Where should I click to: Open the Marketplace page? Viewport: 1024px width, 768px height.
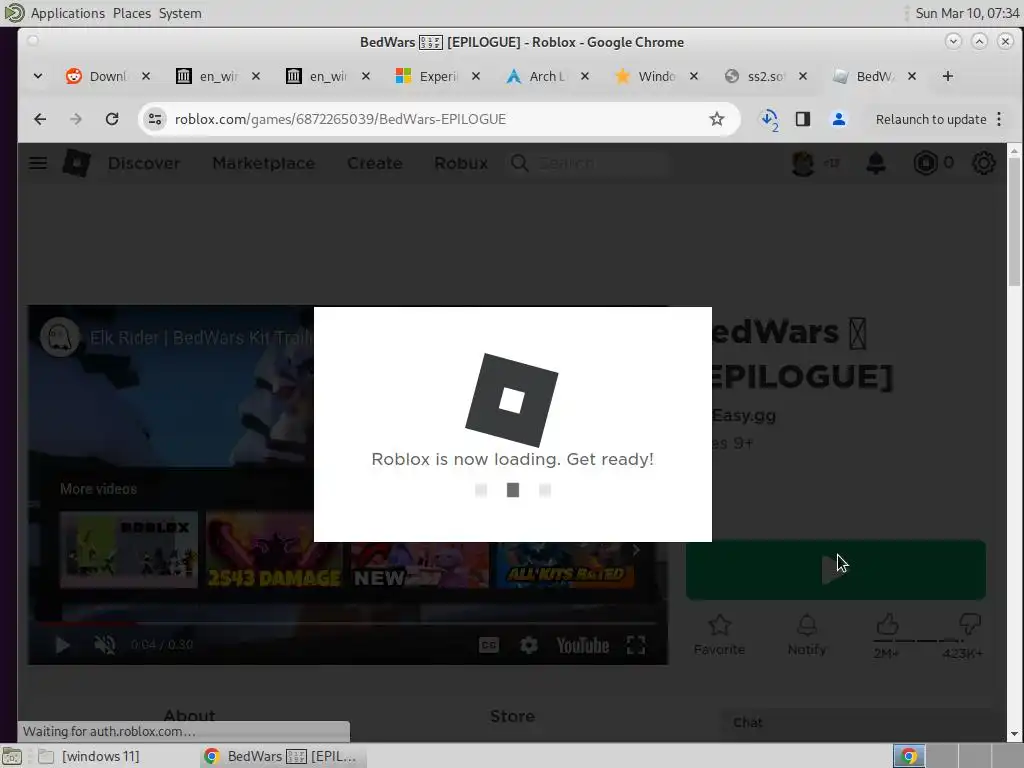click(264, 163)
